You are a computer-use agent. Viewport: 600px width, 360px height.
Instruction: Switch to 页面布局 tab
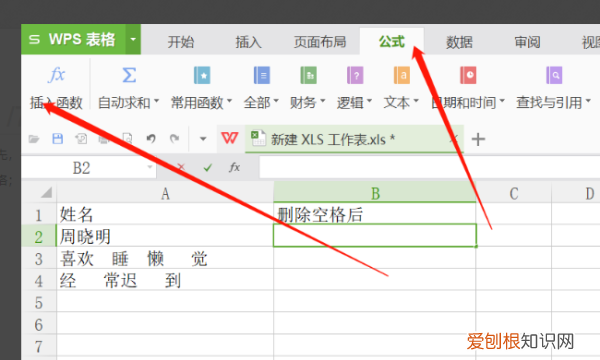320,42
